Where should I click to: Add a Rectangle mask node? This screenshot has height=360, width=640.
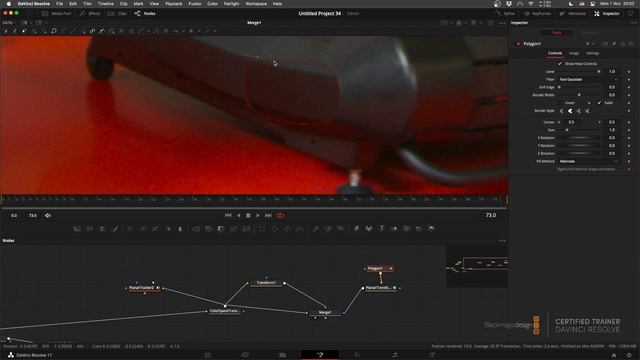click(262, 229)
